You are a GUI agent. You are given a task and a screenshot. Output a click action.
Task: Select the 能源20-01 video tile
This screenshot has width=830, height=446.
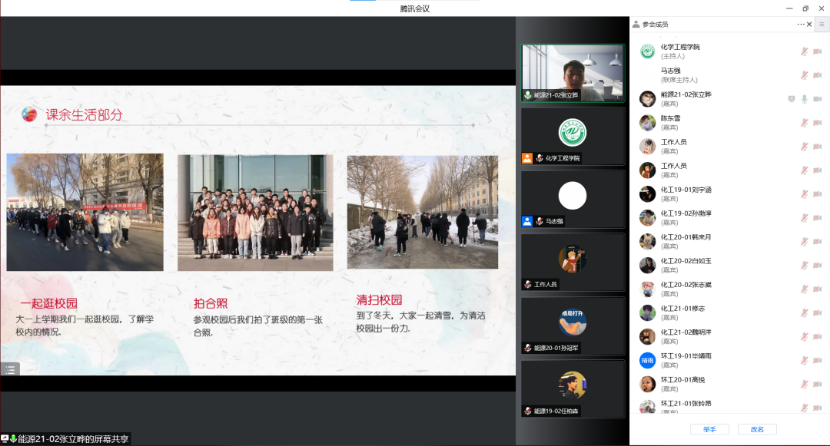coord(573,326)
